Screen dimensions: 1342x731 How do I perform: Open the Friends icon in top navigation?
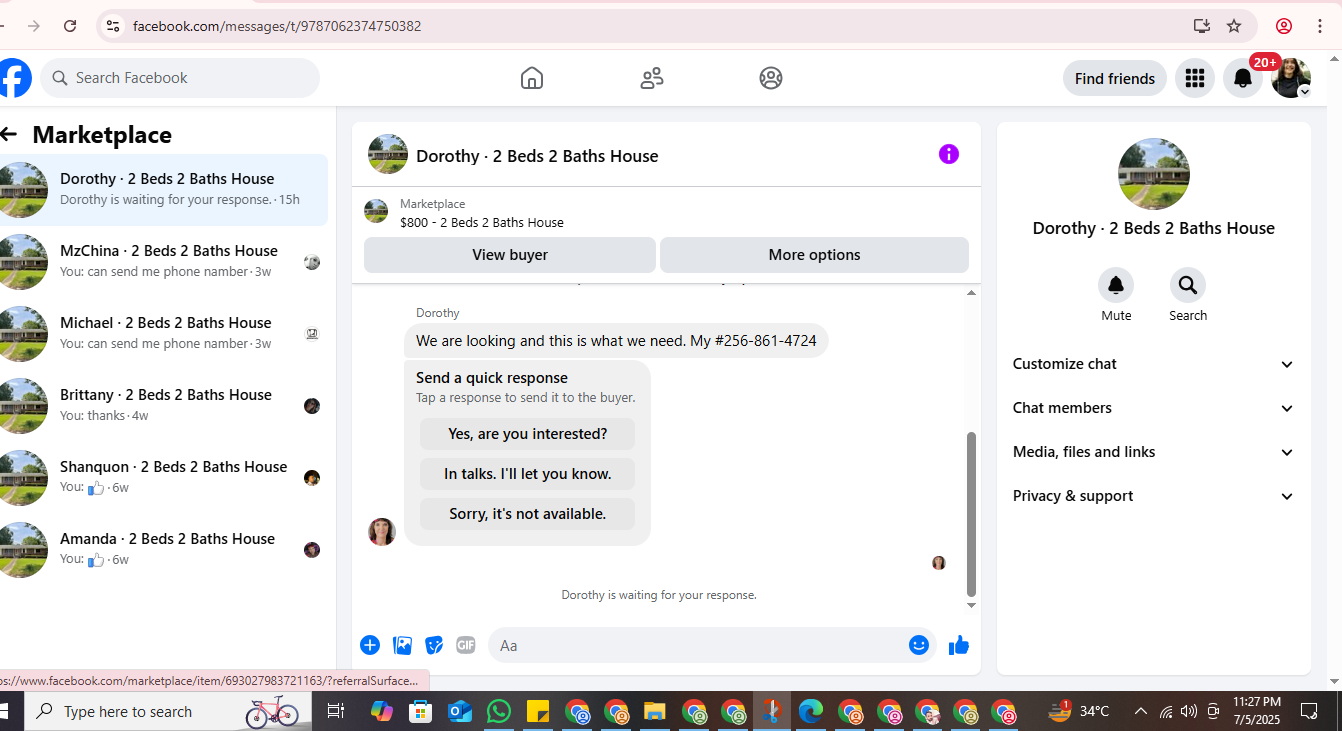pyautogui.click(x=652, y=78)
